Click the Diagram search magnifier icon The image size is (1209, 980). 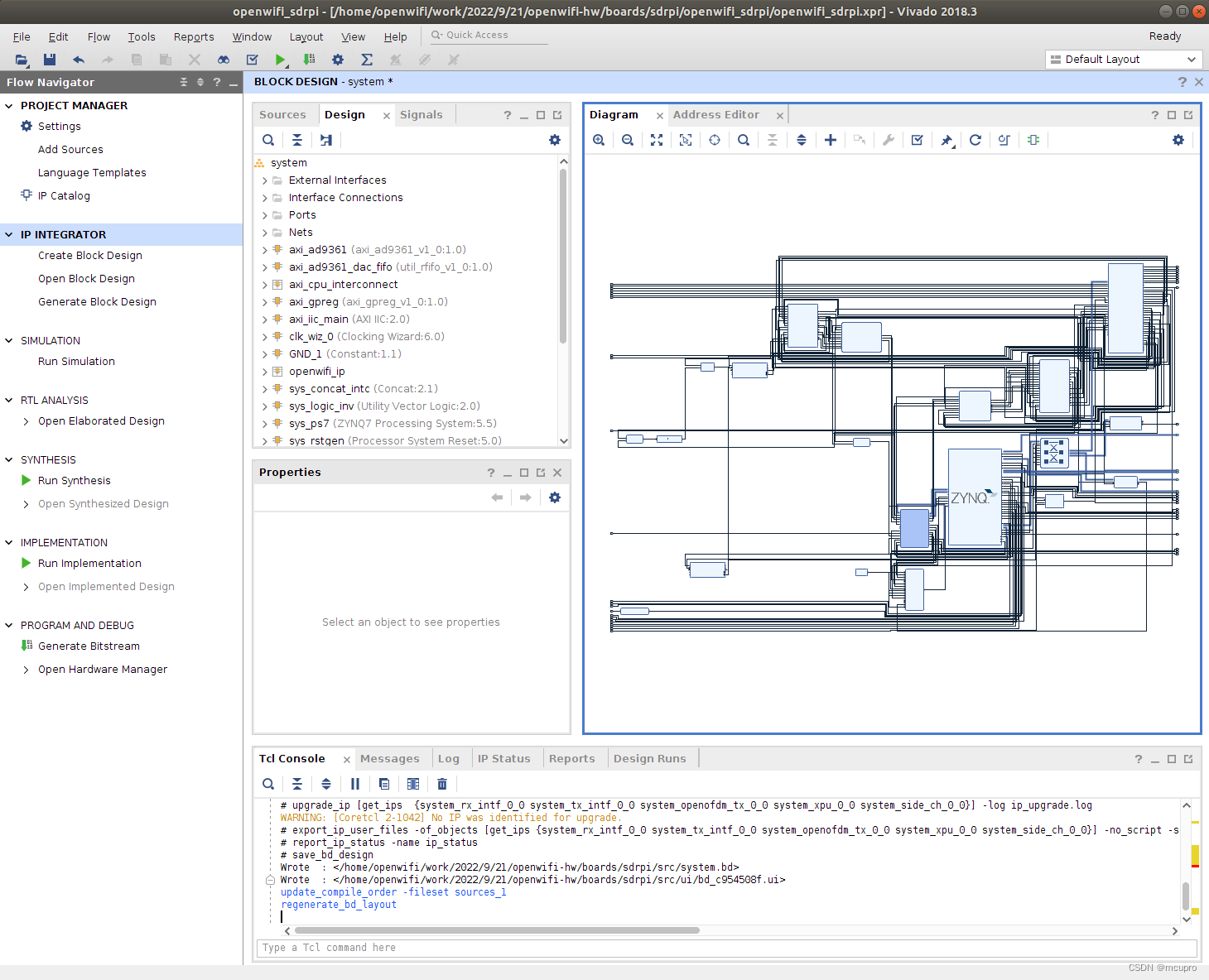744,140
